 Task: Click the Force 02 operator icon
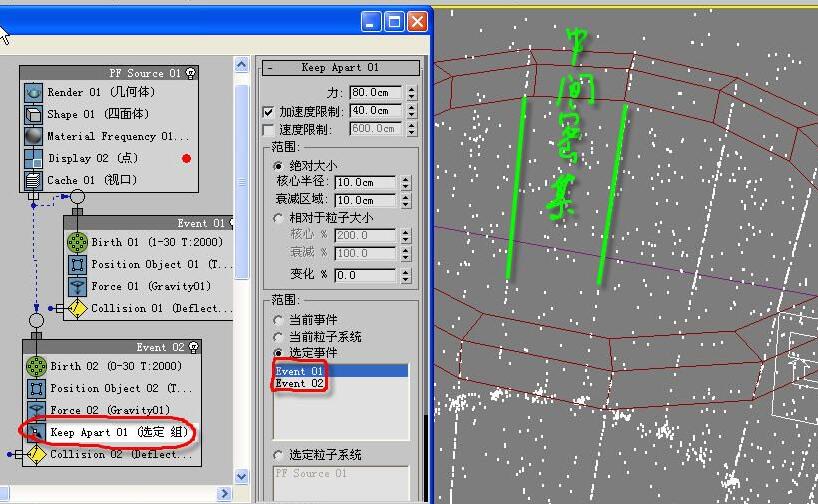[x=35, y=410]
